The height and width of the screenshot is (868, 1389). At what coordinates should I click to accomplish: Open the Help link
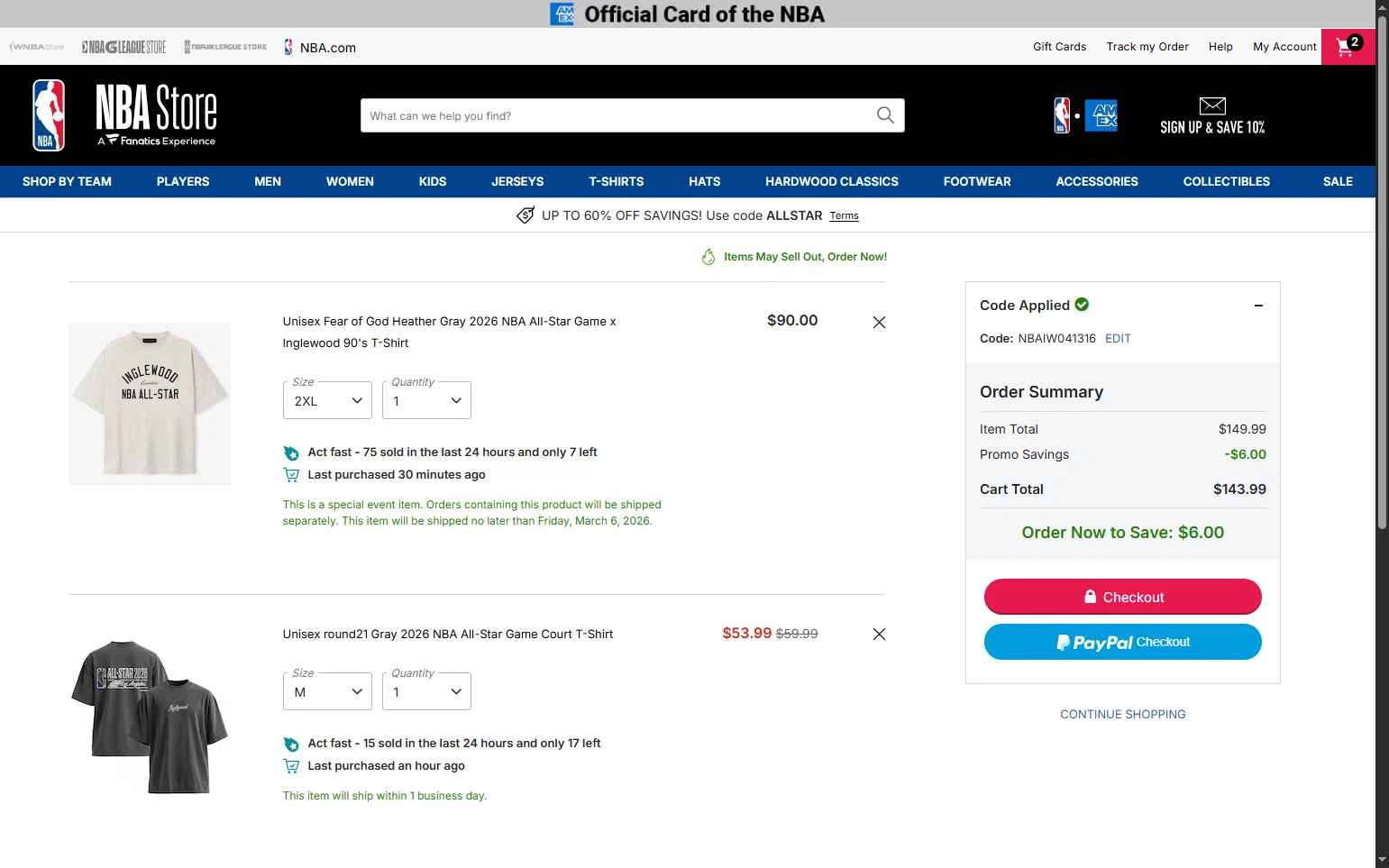[1220, 47]
